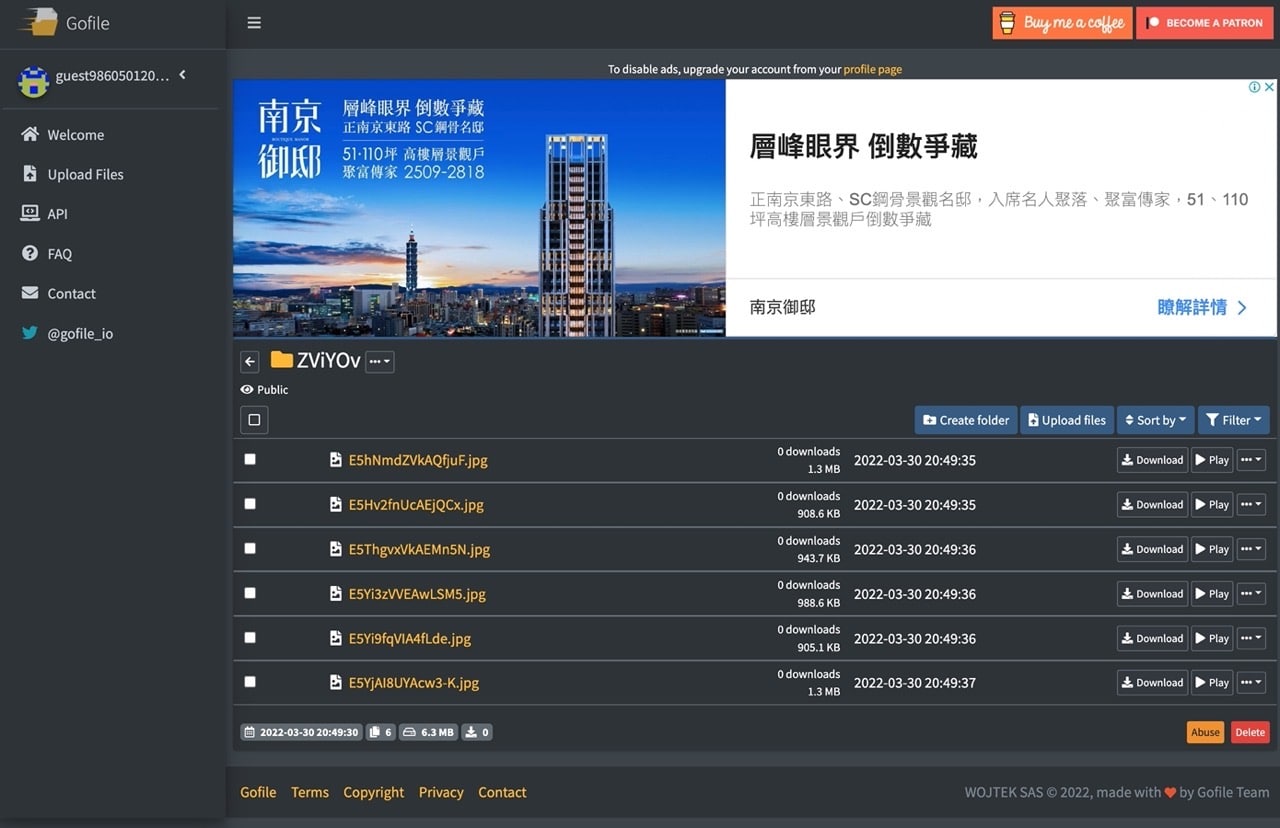
Task: Click the file count badge showing 6
Action: 381,732
